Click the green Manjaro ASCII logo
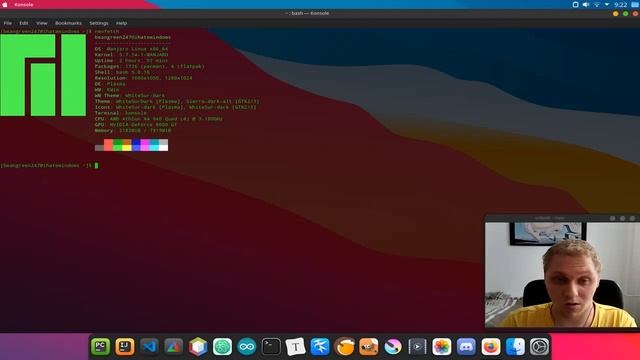 (43, 75)
